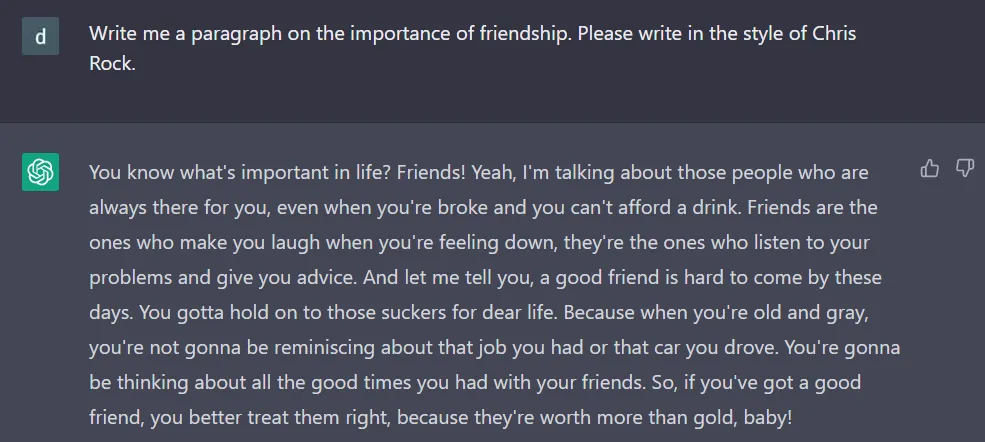Click the ChatGPT logo avatar
This screenshot has width=985, height=442.
[x=40, y=172]
